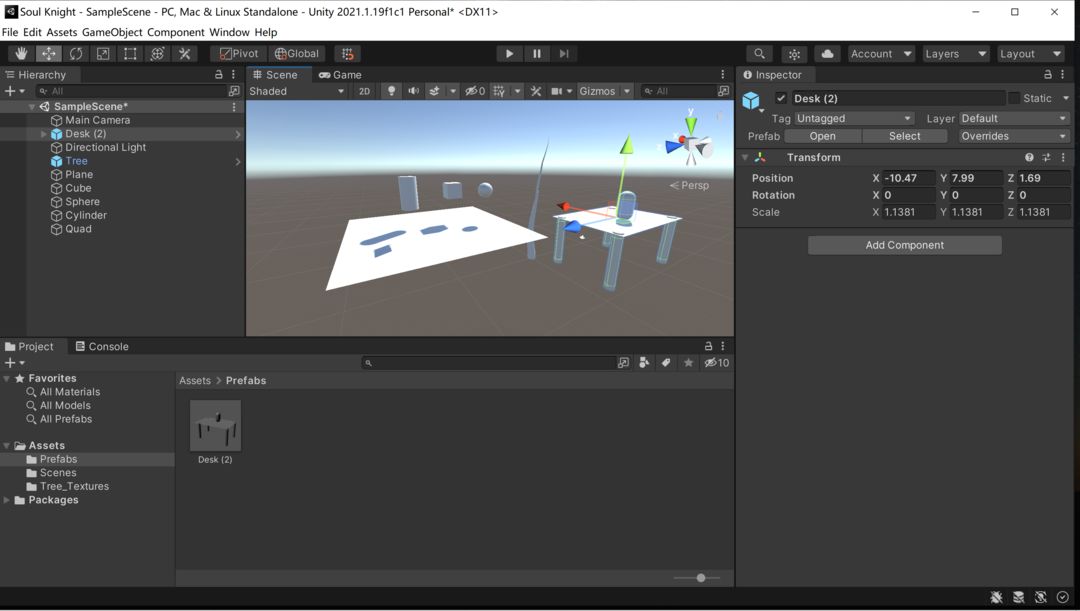
Task: Toggle 2D view in Scene
Action: 364,91
